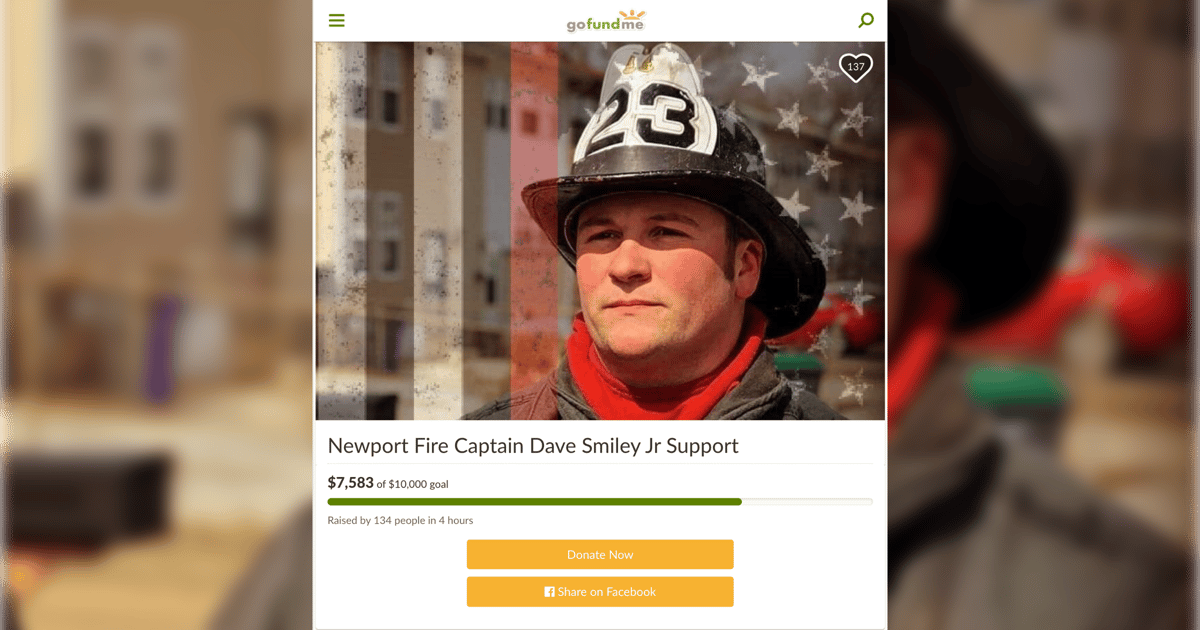Click the Facebook logo in share button
This screenshot has width=1200, height=630.
549,592
